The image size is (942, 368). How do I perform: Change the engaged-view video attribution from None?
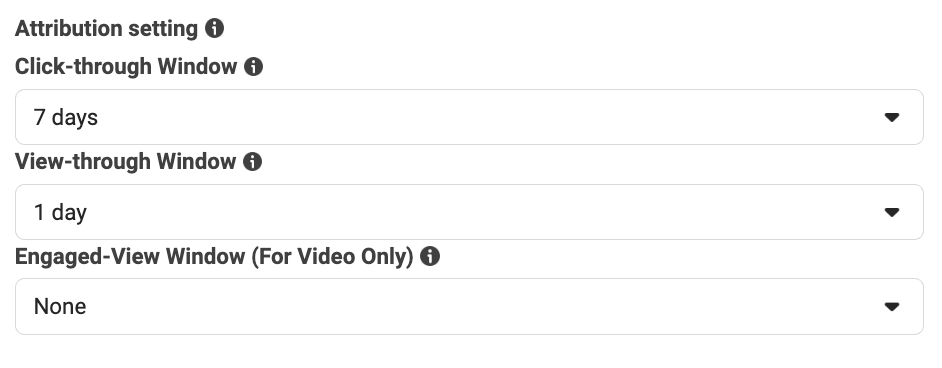point(469,306)
